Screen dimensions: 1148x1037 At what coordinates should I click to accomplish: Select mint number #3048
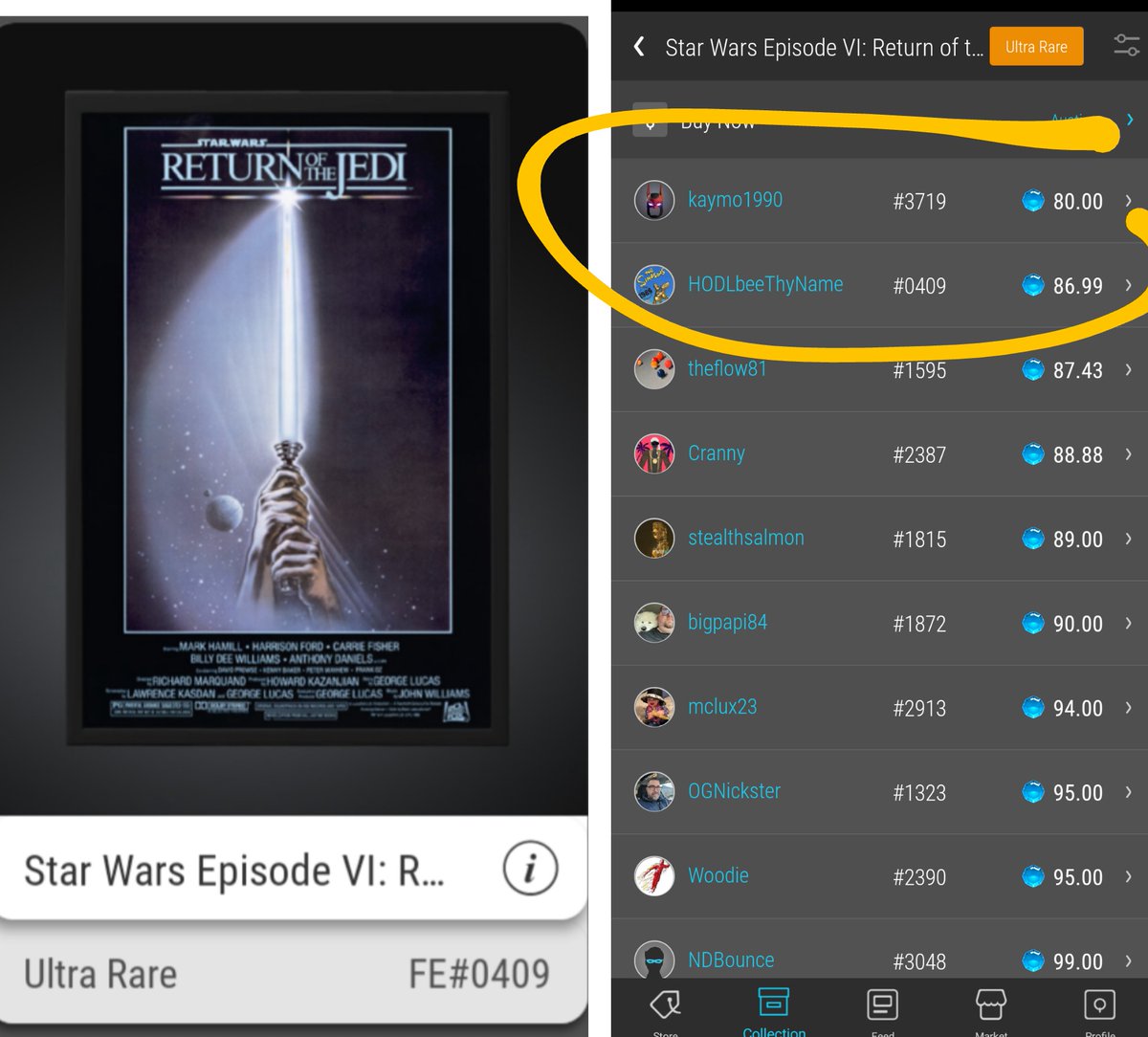point(919,961)
